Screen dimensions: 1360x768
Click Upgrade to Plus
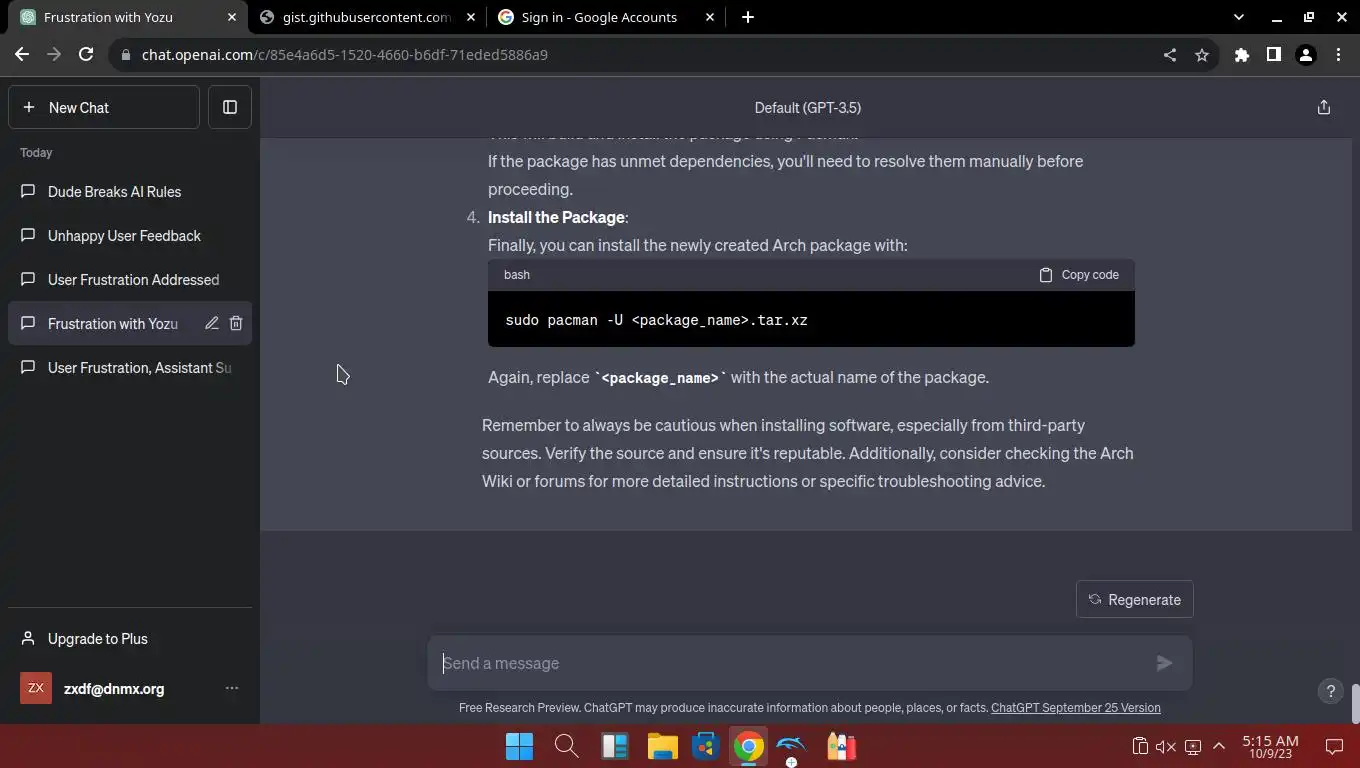tap(130, 638)
